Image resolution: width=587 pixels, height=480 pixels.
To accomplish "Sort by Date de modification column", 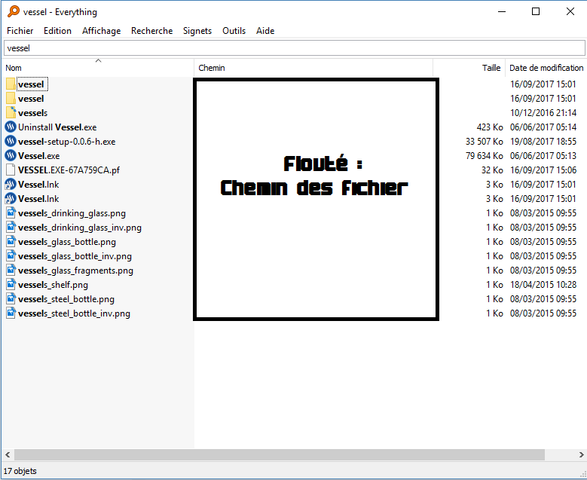I will click(546, 68).
